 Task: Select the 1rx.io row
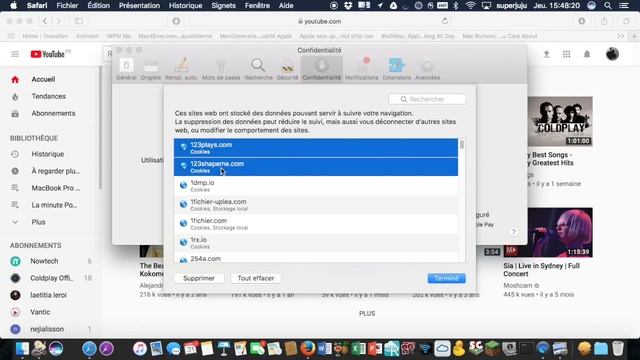[x=316, y=242]
